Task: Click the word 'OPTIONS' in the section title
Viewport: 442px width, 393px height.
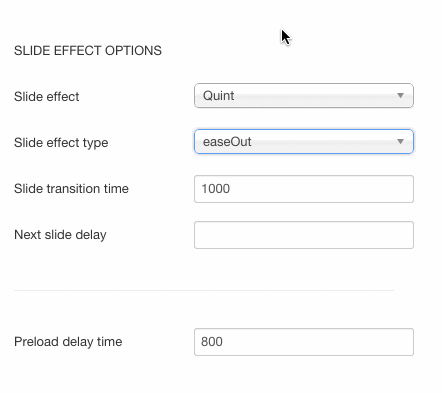Action: click(x=133, y=51)
